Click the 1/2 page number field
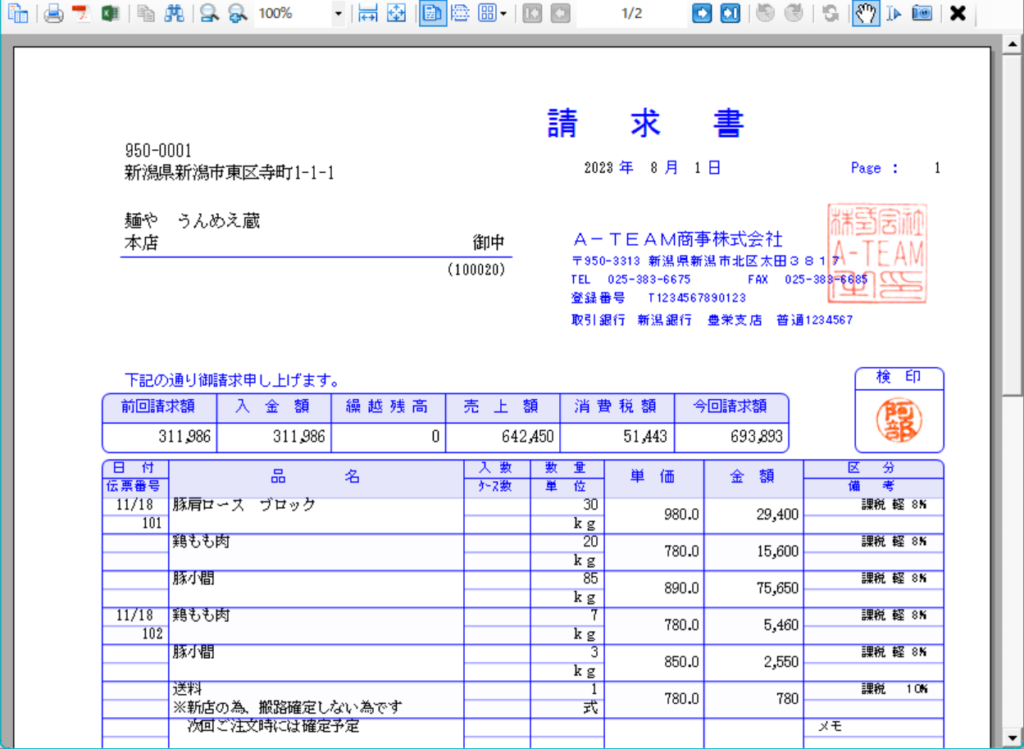The image size is (1024, 749). [632, 13]
